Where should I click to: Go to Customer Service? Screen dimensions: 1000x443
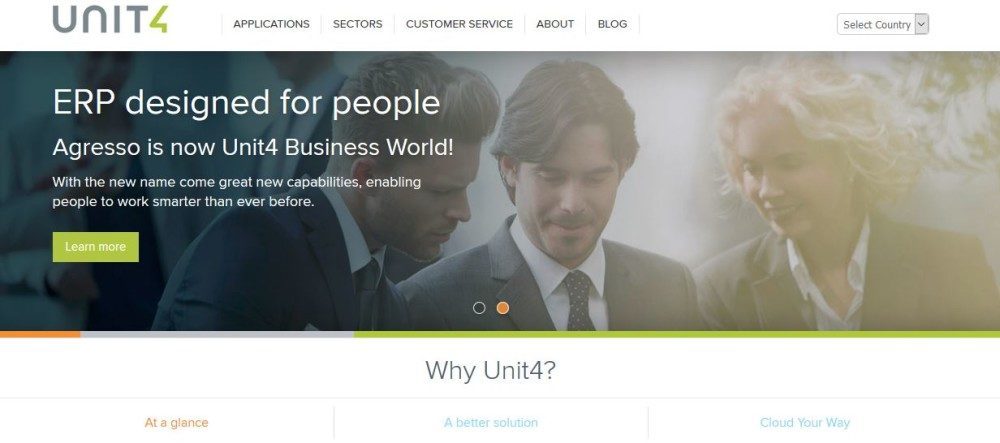(459, 24)
